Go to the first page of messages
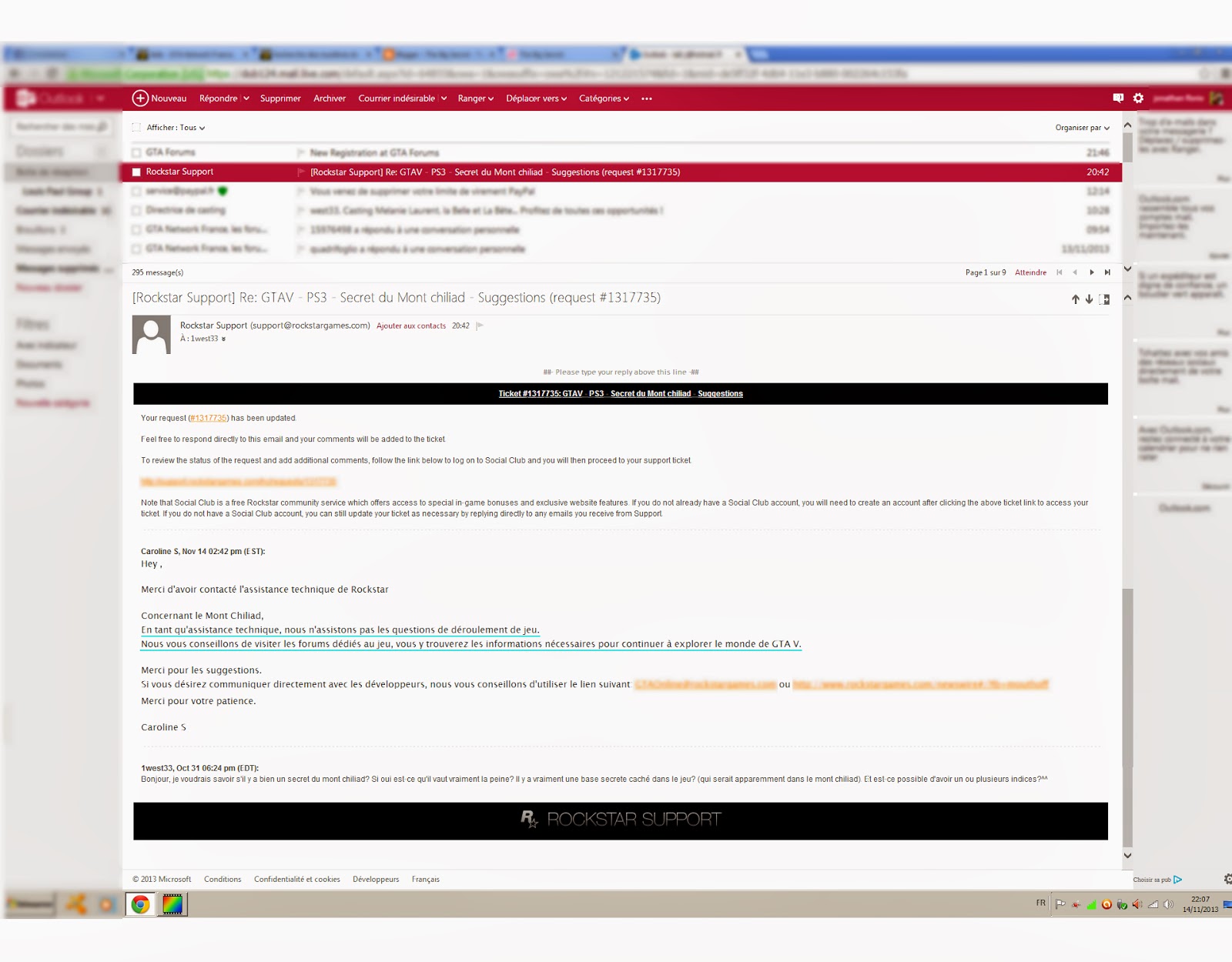The width and height of the screenshot is (1232, 962). pyautogui.click(x=1060, y=272)
